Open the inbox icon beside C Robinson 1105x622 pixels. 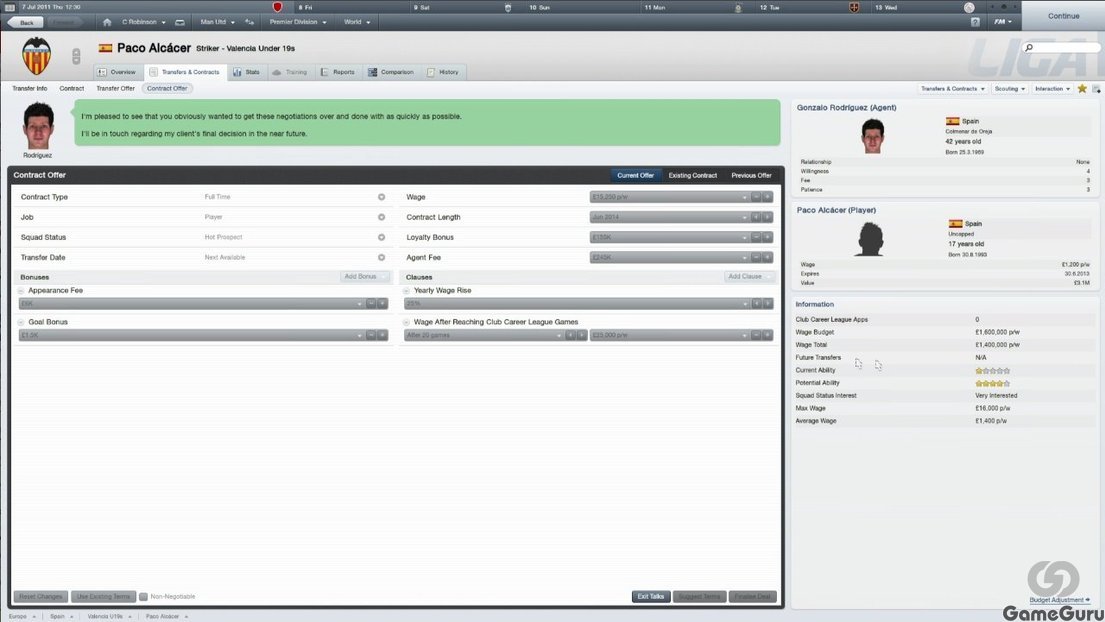(x=180, y=22)
